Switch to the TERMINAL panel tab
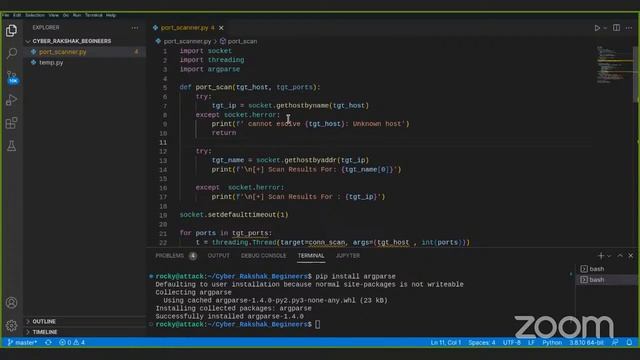Image resolution: width=640 pixels, height=360 pixels. tap(311, 256)
